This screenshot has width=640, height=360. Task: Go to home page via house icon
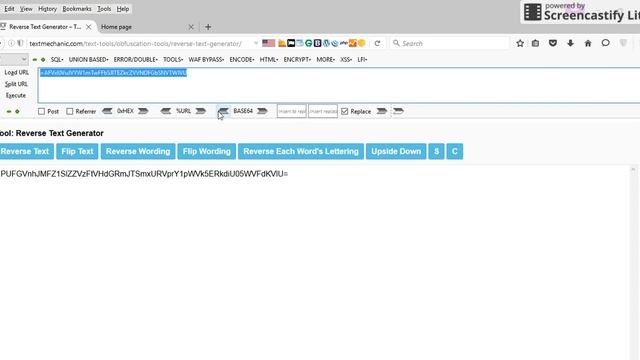pos(588,43)
